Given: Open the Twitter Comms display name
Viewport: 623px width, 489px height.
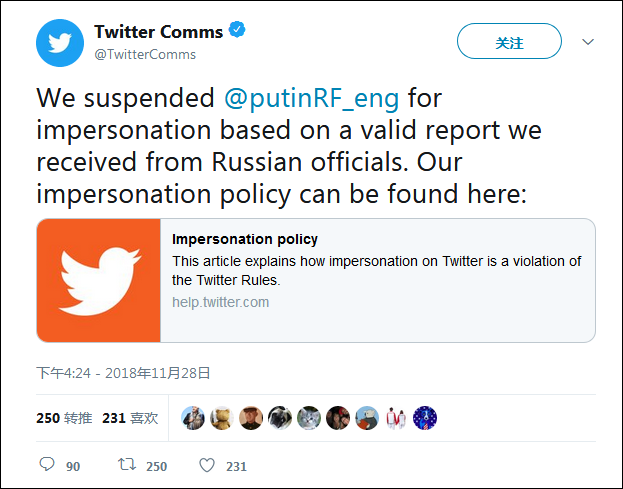Looking at the screenshot, I should (158, 32).
